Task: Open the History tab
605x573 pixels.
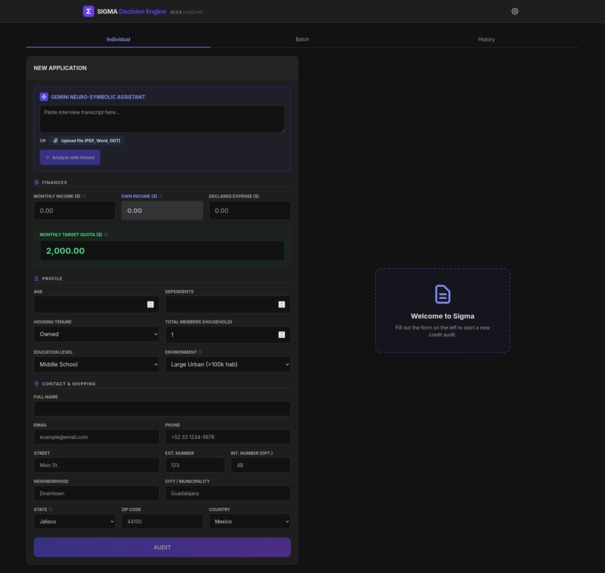Action: [x=486, y=39]
